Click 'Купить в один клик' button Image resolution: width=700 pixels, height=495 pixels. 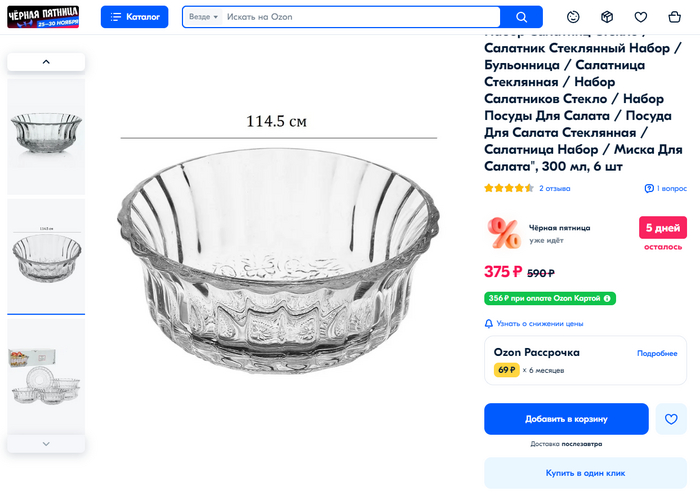(585, 473)
